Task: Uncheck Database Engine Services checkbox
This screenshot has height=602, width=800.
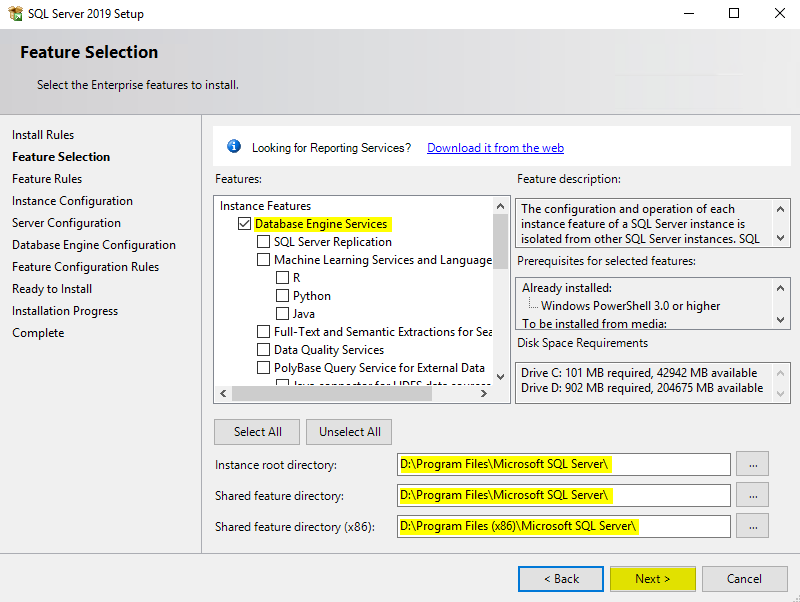Action: (245, 224)
